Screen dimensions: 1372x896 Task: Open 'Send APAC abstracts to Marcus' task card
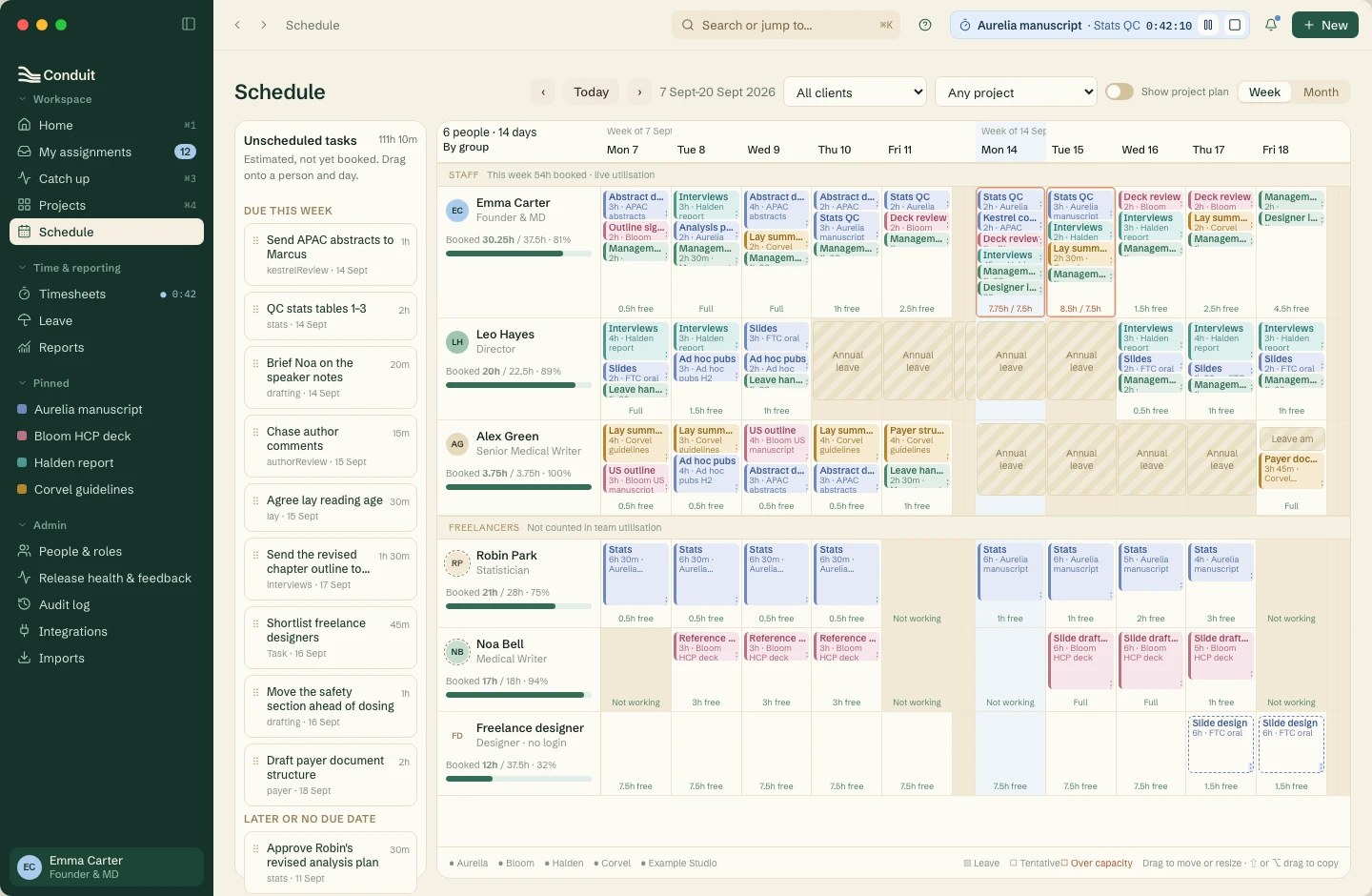pos(331,255)
